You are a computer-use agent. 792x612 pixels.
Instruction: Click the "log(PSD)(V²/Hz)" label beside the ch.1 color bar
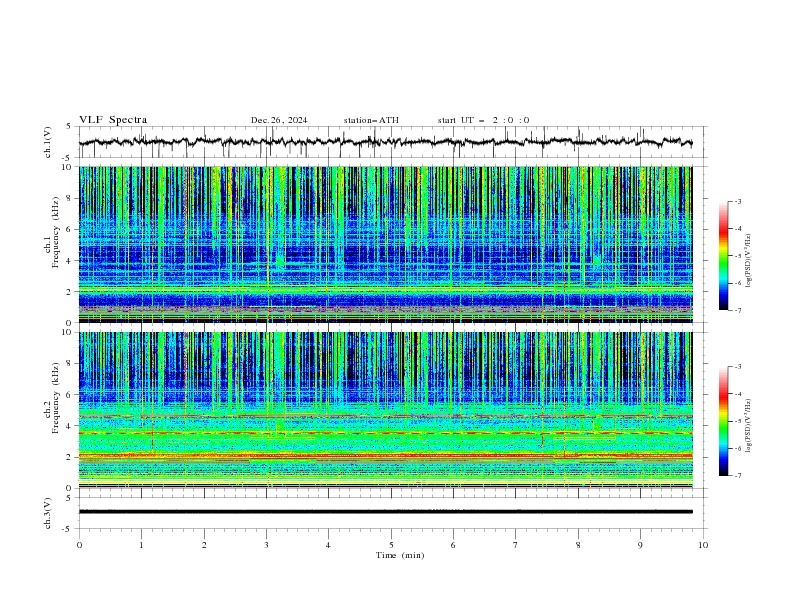(x=749, y=261)
